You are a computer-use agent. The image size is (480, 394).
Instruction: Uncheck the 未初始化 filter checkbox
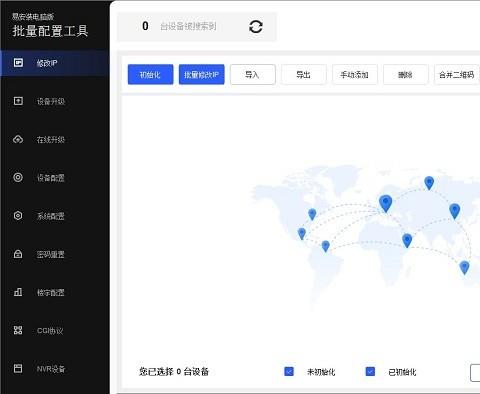tap(289, 371)
